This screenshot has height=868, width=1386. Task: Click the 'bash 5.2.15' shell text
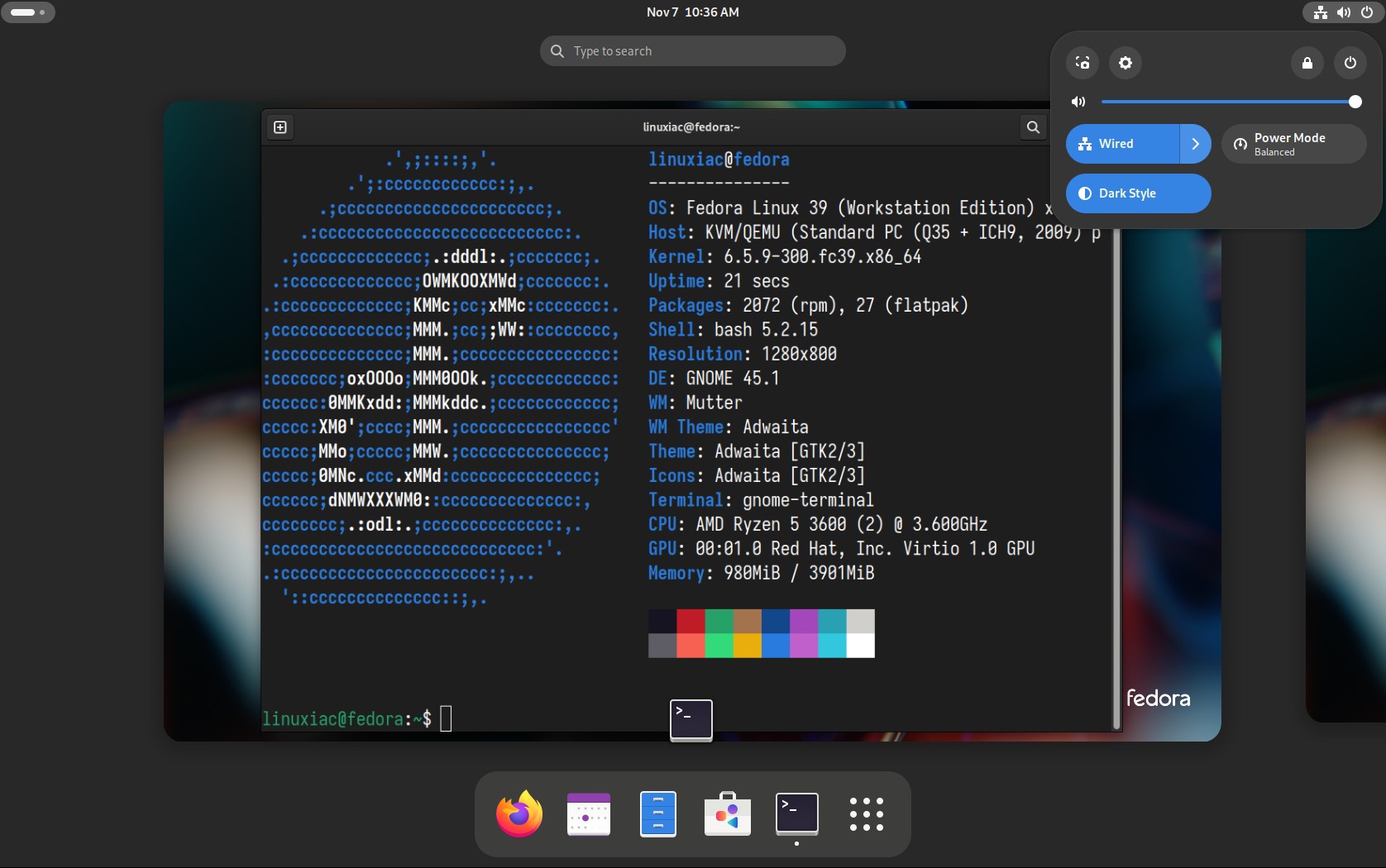(767, 330)
